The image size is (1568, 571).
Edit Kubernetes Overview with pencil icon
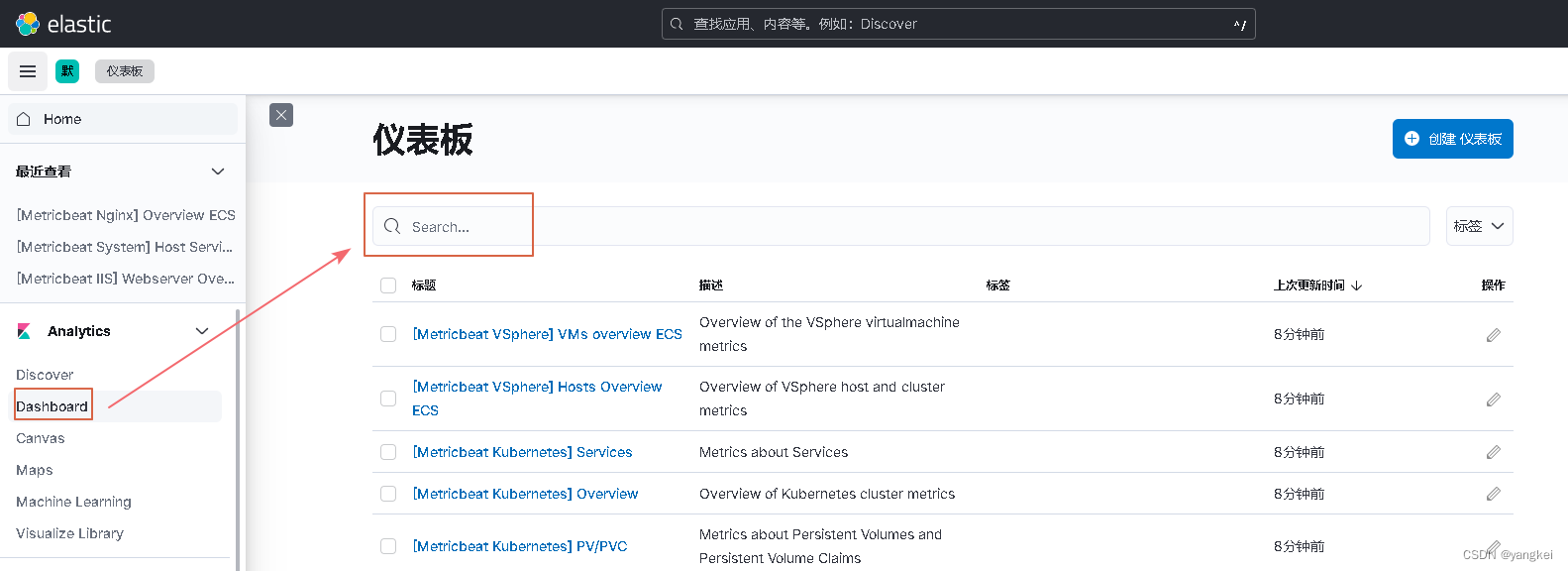tap(1493, 494)
